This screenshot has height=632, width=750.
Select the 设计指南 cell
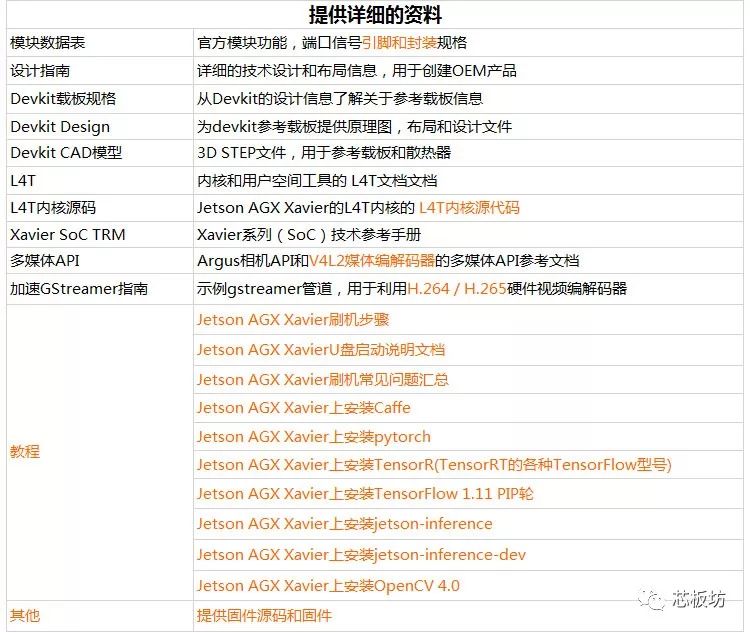tap(100, 71)
